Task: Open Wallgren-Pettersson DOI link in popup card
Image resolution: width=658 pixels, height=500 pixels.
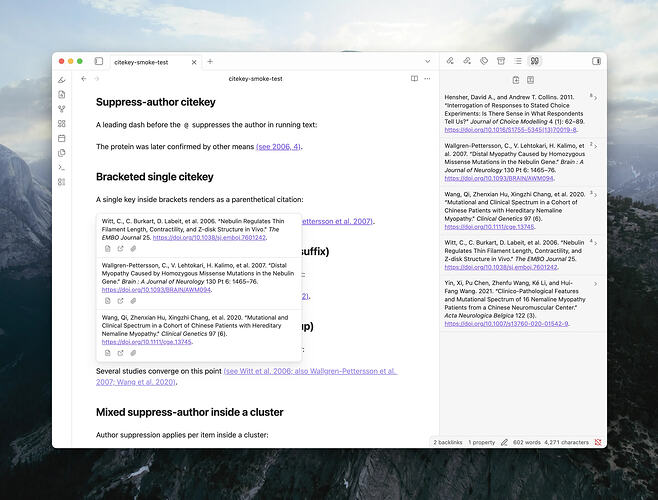Action: pos(156,290)
